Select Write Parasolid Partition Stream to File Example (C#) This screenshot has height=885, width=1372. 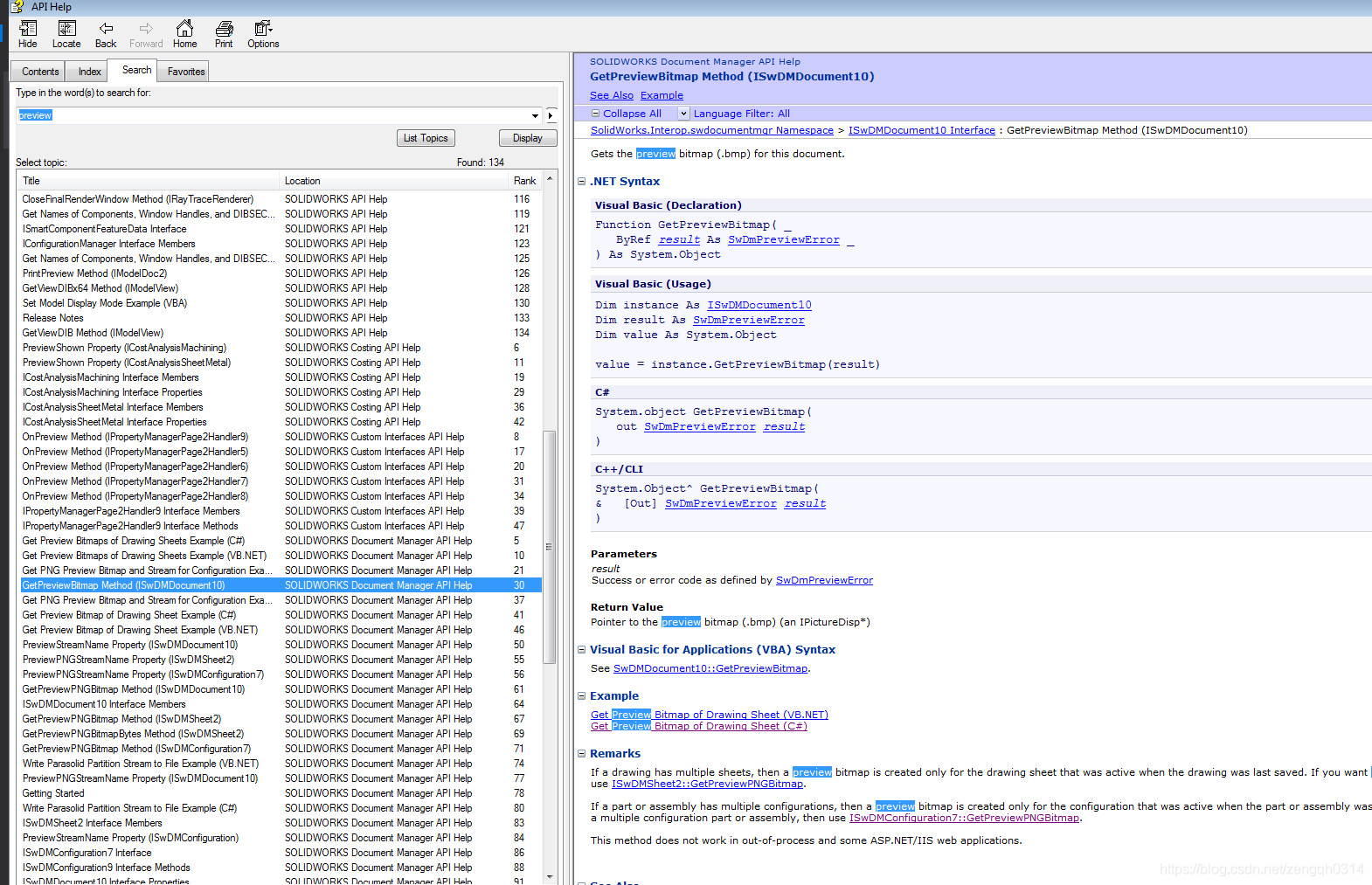281,808
